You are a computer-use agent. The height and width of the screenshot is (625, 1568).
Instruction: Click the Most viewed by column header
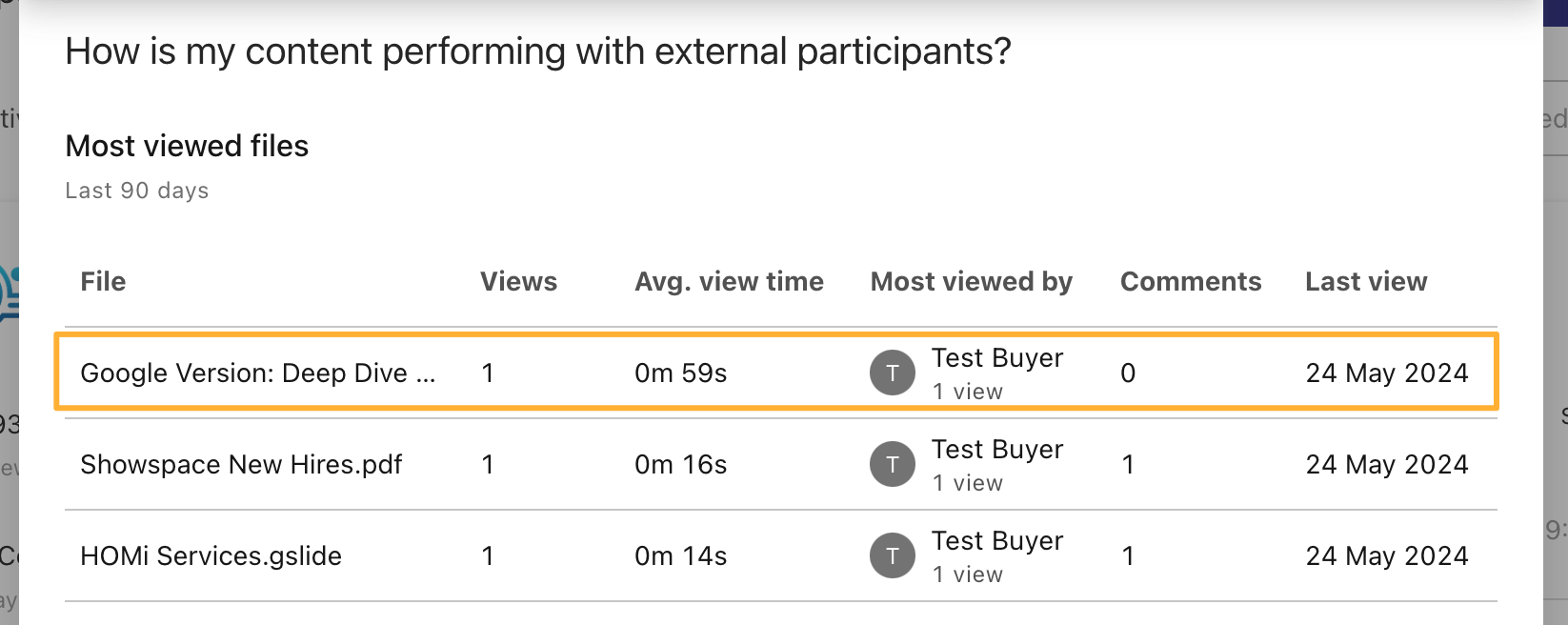coord(971,281)
